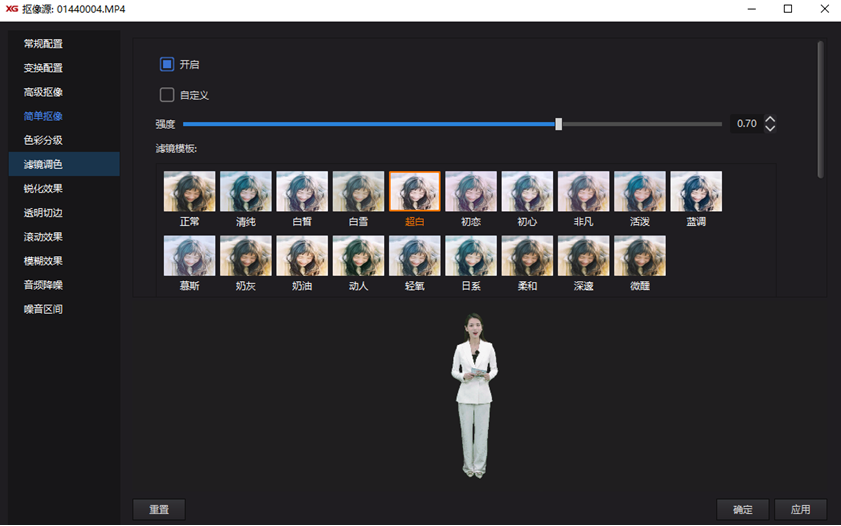Click the 0.70 strength value field
The height and width of the screenshot is (526, 841).
(747, 124)
